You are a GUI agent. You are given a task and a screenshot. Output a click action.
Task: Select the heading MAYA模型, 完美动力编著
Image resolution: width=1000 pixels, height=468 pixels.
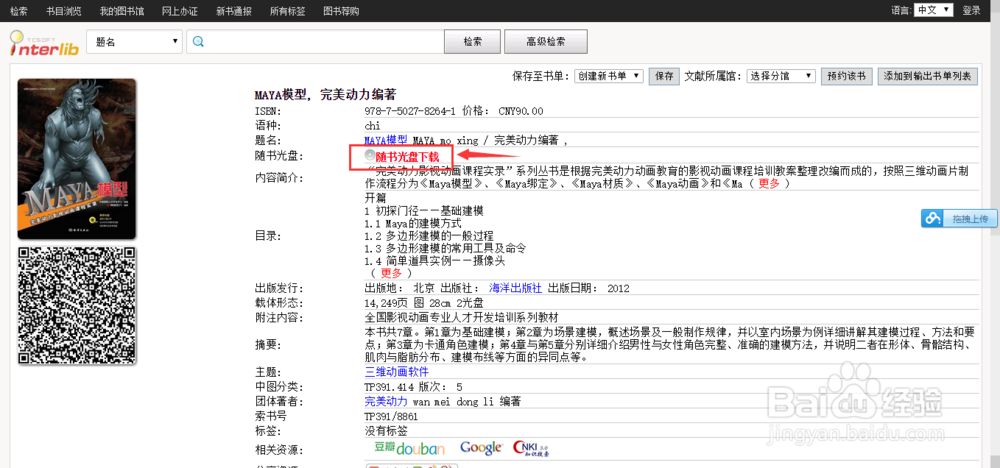pyautogui.click(x=325, y=95)
